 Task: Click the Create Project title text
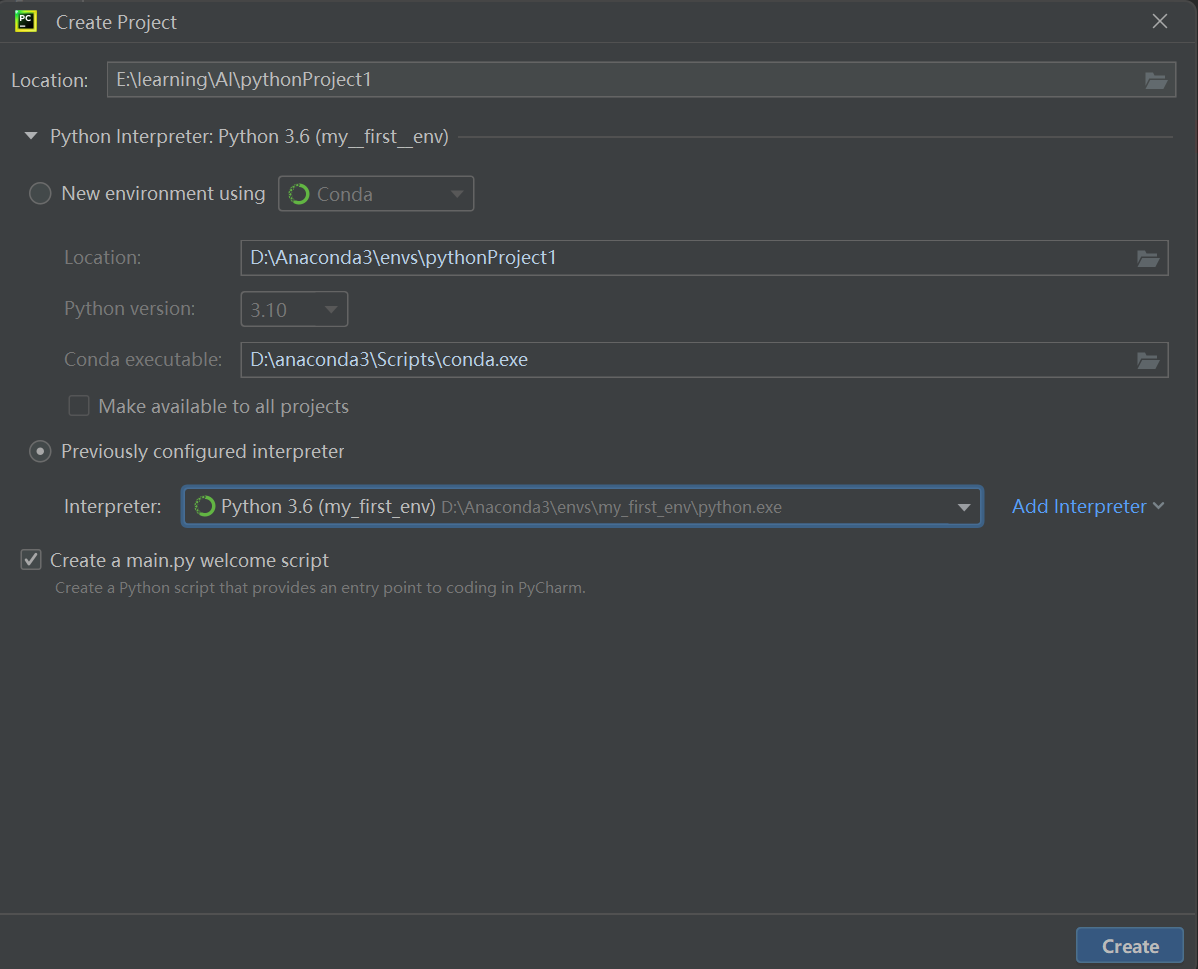coord(116,22)
